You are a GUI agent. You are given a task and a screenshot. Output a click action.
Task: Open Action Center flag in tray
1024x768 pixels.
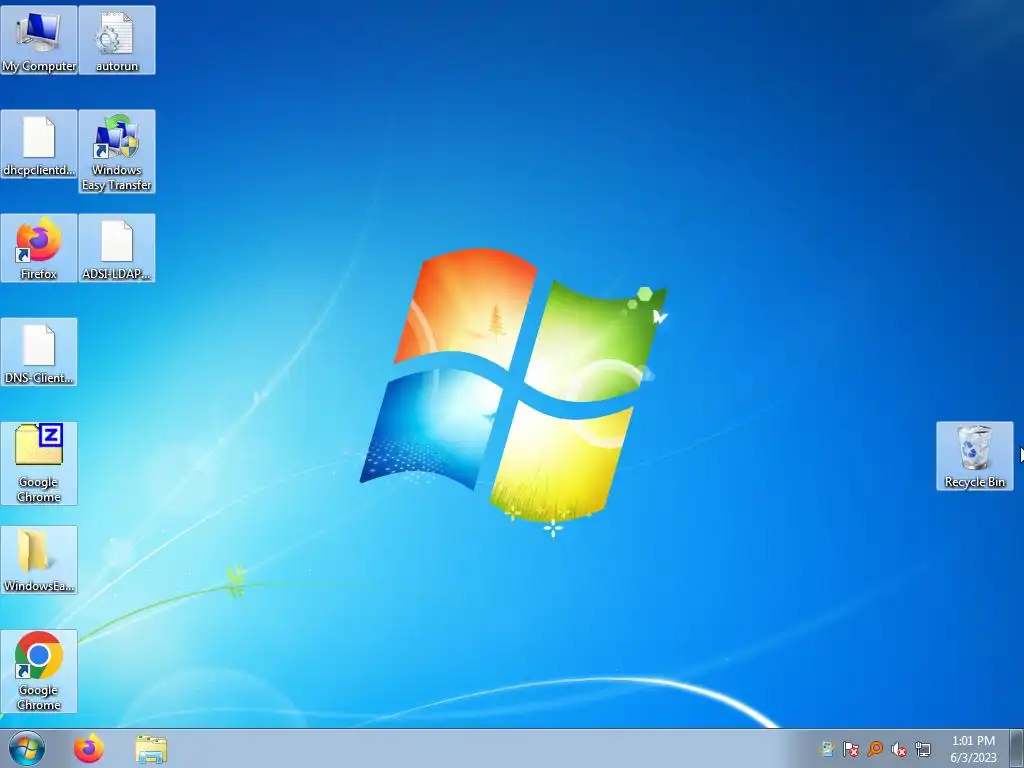click(851, 749)
